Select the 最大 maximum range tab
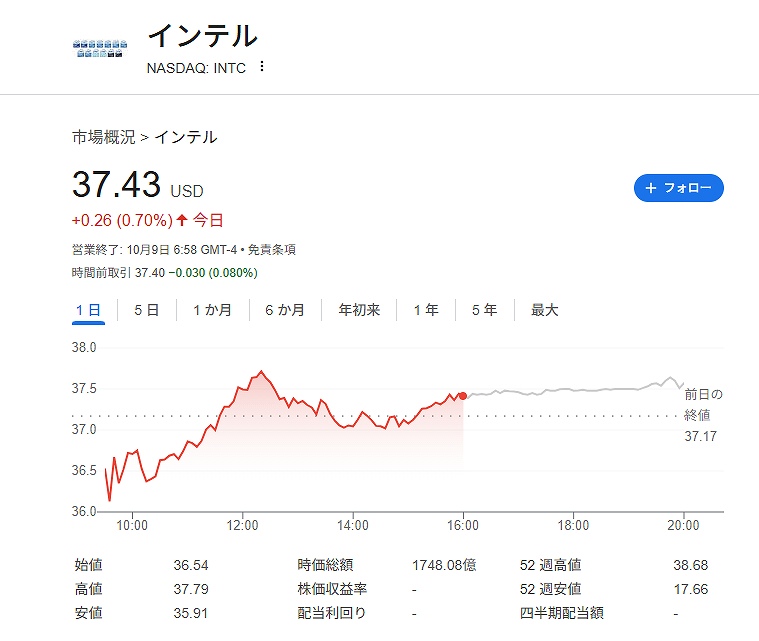 coord(545,310)
